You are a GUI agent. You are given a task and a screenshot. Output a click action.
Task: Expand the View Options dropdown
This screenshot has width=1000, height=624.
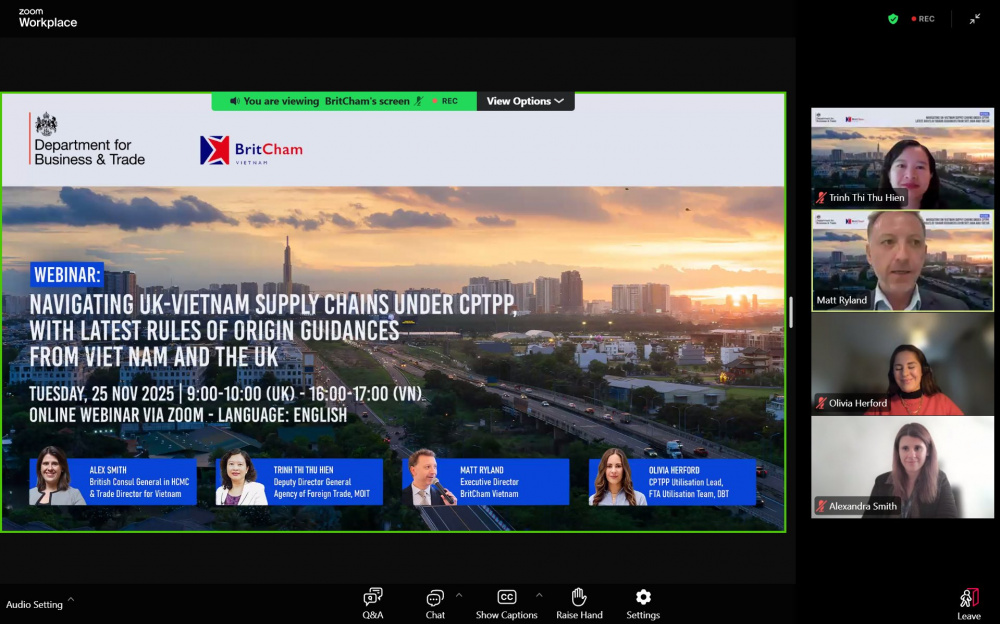point(525,101)
